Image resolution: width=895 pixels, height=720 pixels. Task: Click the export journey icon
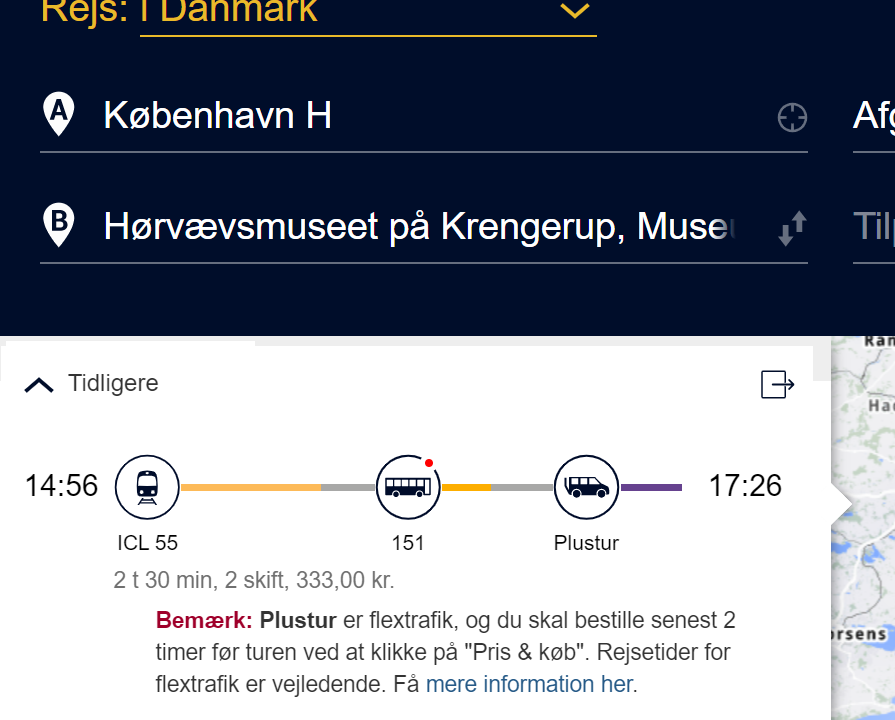click(x=777, y=384)
